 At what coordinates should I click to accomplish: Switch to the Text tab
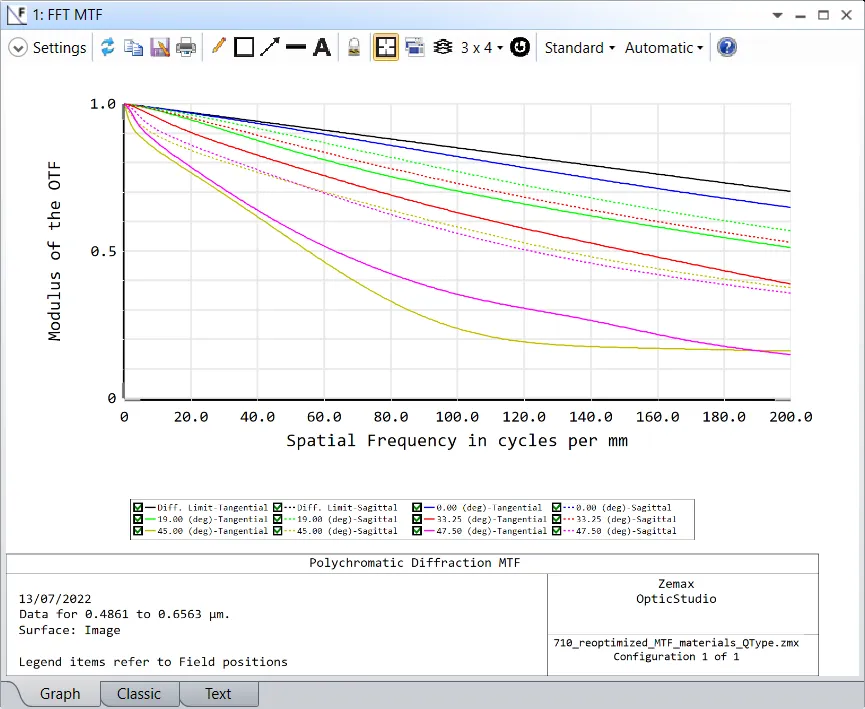click(217, 694)
